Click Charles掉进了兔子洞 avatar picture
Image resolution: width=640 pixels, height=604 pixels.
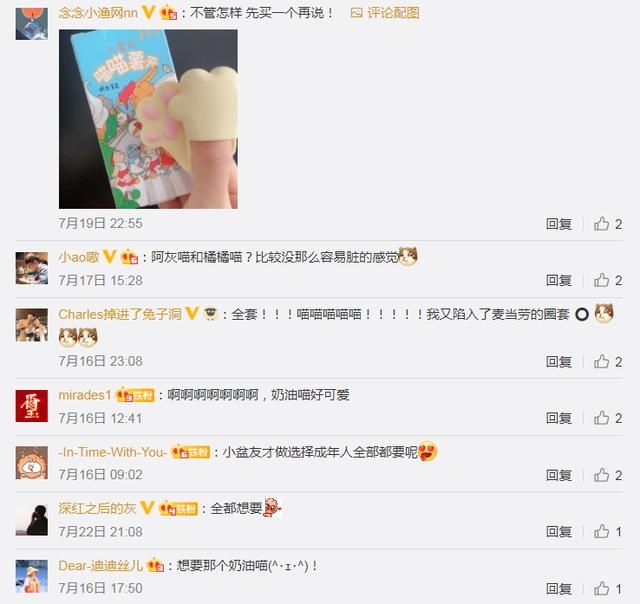(32, 325)
